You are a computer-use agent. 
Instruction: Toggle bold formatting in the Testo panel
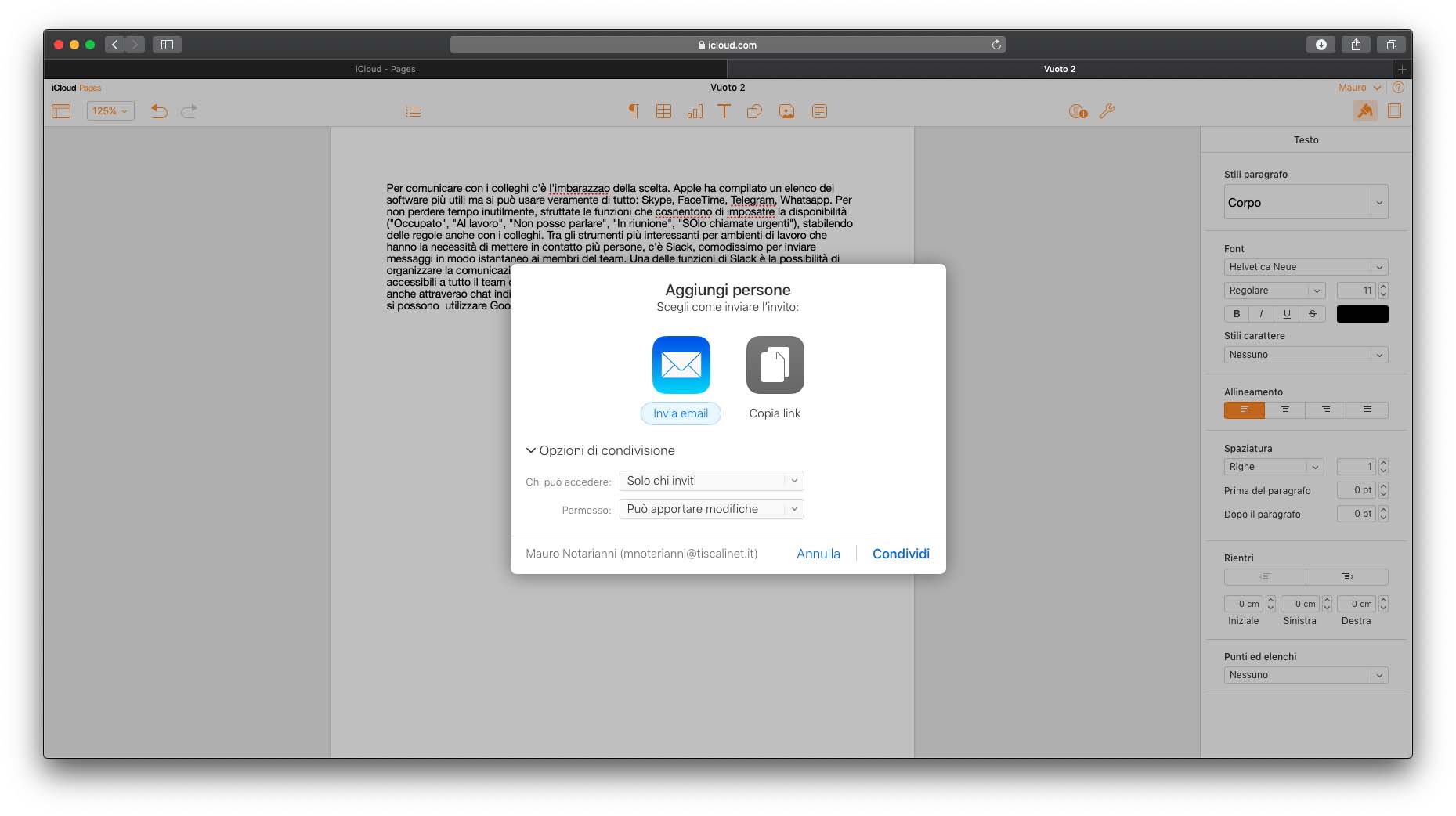(x=1236, y=313)
